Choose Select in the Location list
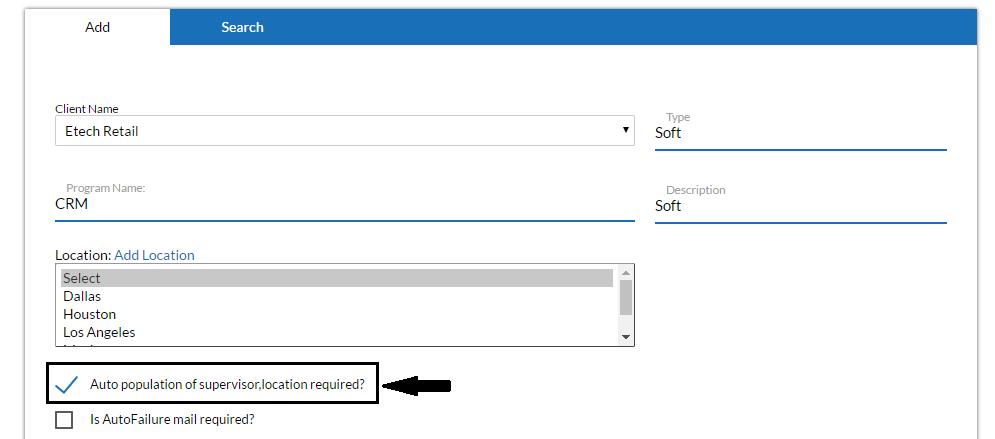This screenshot has height=439, width=995. 337,278
